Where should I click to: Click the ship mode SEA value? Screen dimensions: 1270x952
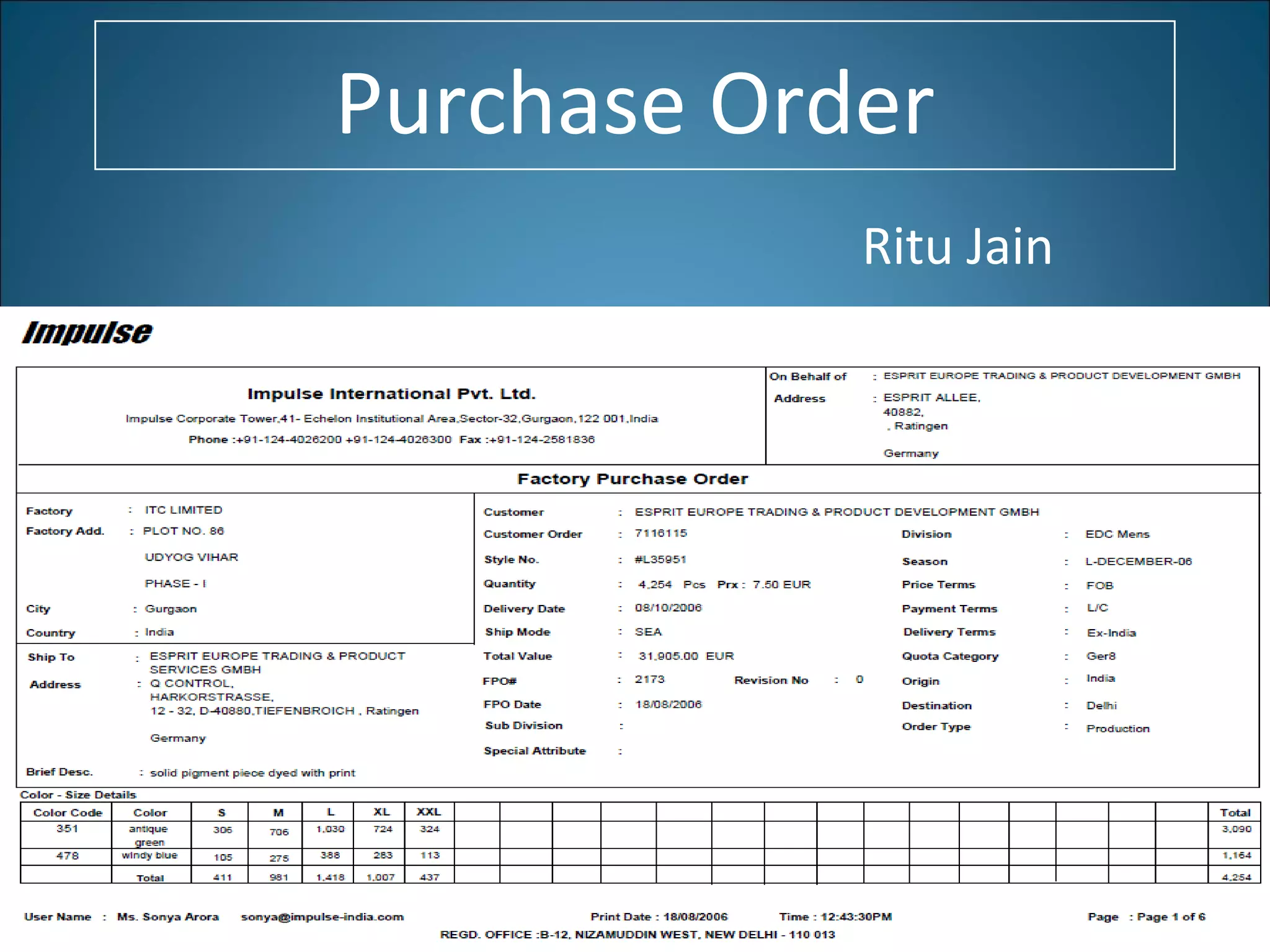coord(648,632)
